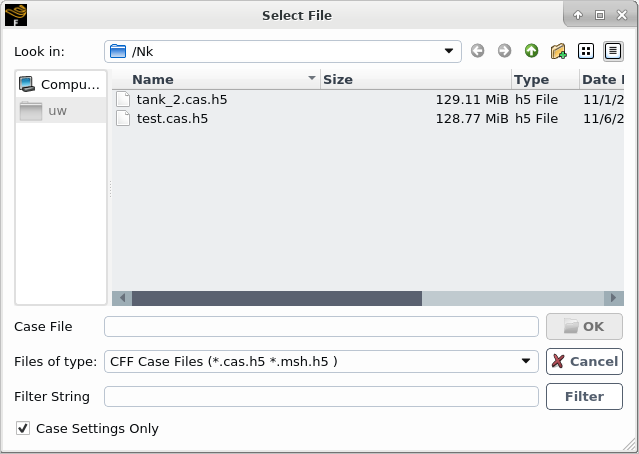Close the Select File dialog
The image size is (639, 454).
[x=622, y=15]
